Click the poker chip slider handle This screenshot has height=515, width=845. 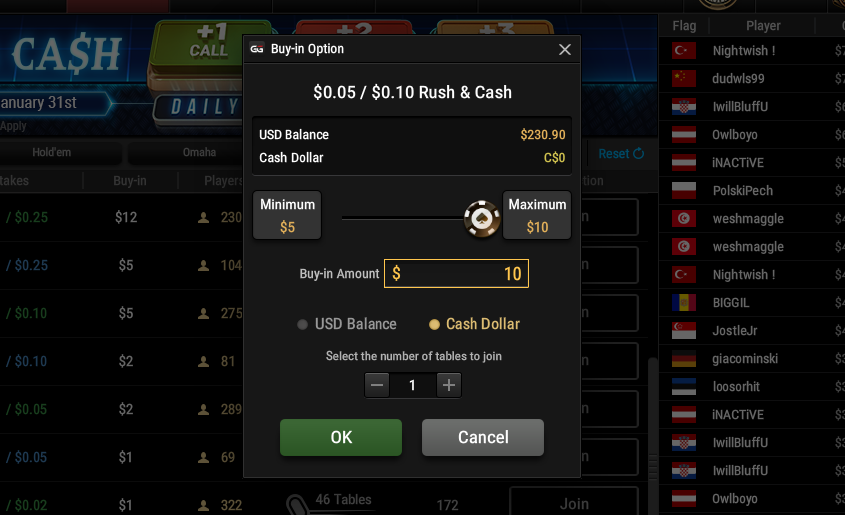(482, 219)
